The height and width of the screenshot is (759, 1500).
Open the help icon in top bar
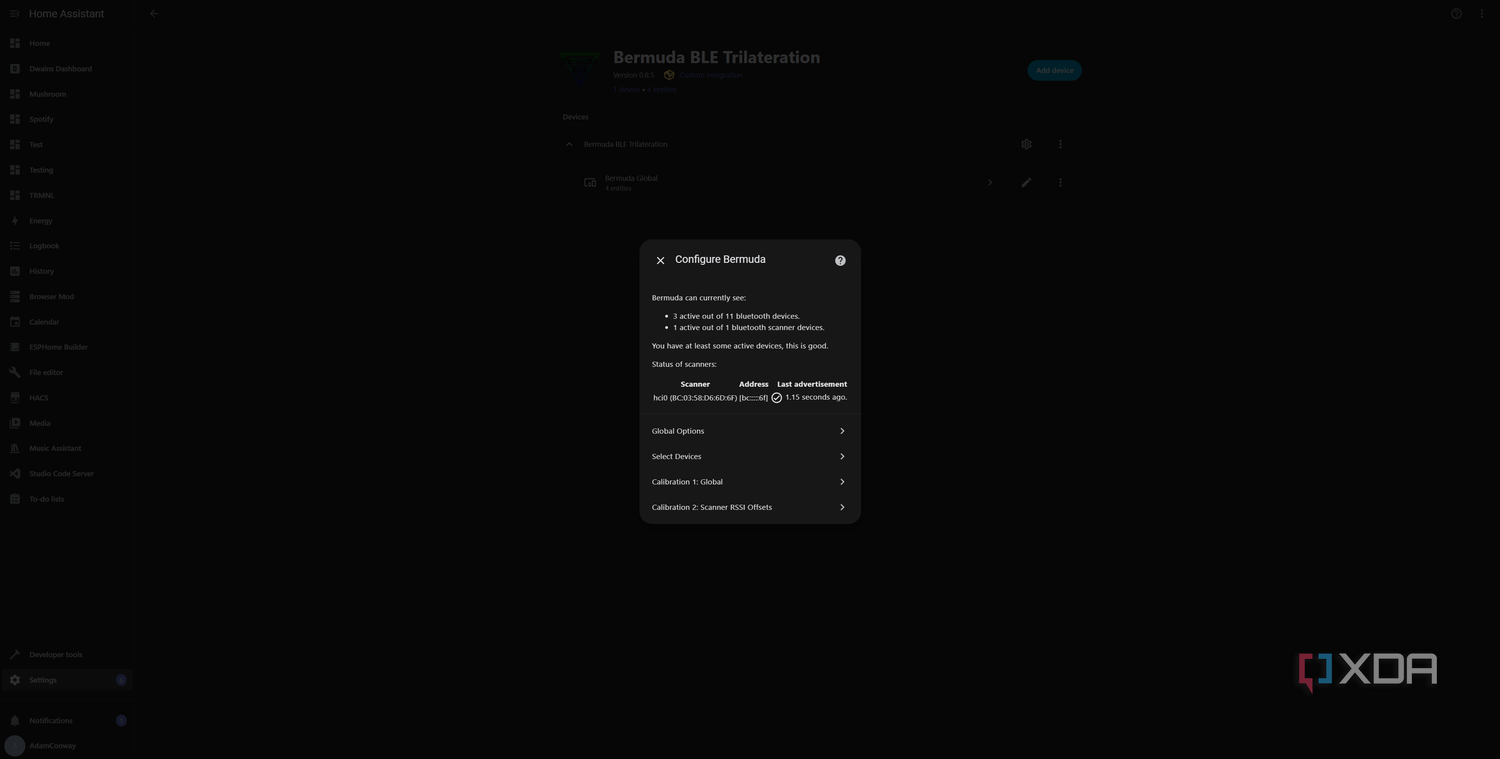[1456, 14]
